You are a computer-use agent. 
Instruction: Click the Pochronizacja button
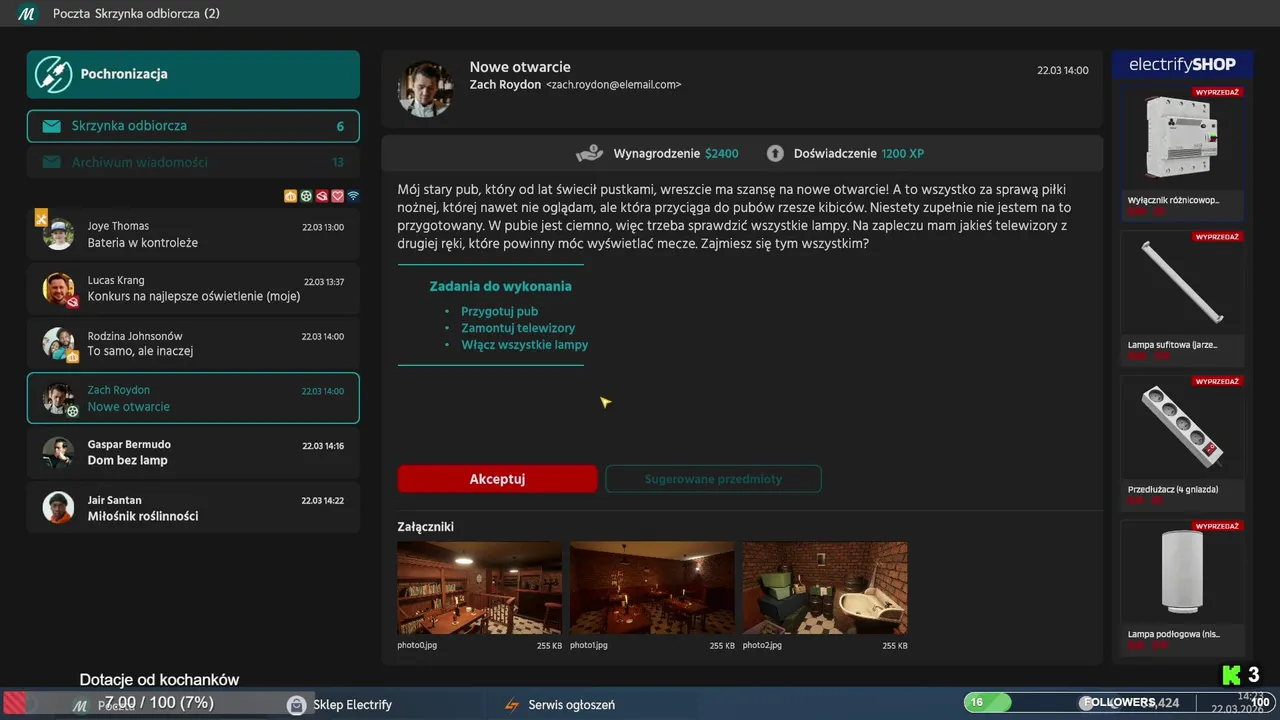(x=193, y=74)
